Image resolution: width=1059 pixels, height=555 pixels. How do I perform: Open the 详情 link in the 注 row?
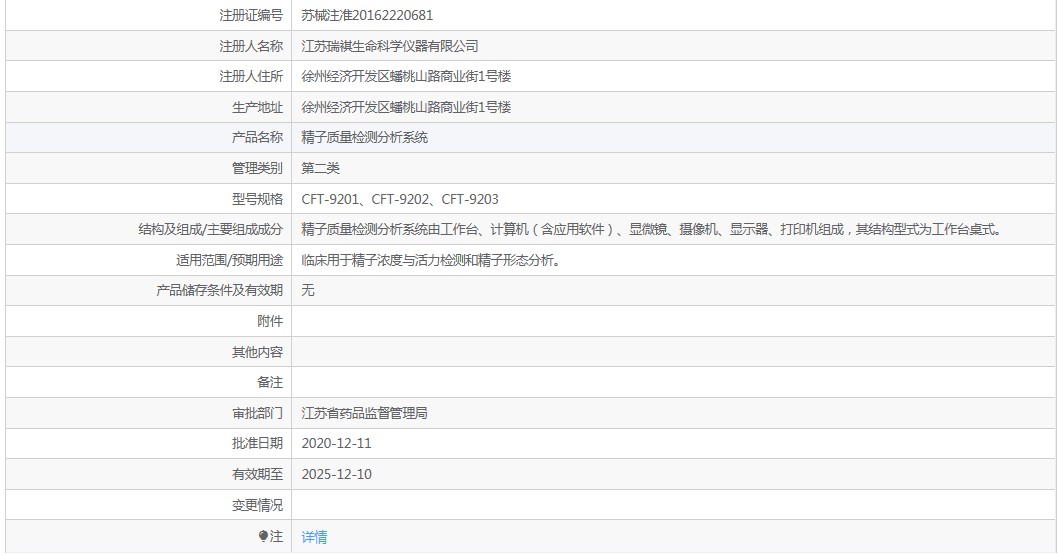(314, 537)
